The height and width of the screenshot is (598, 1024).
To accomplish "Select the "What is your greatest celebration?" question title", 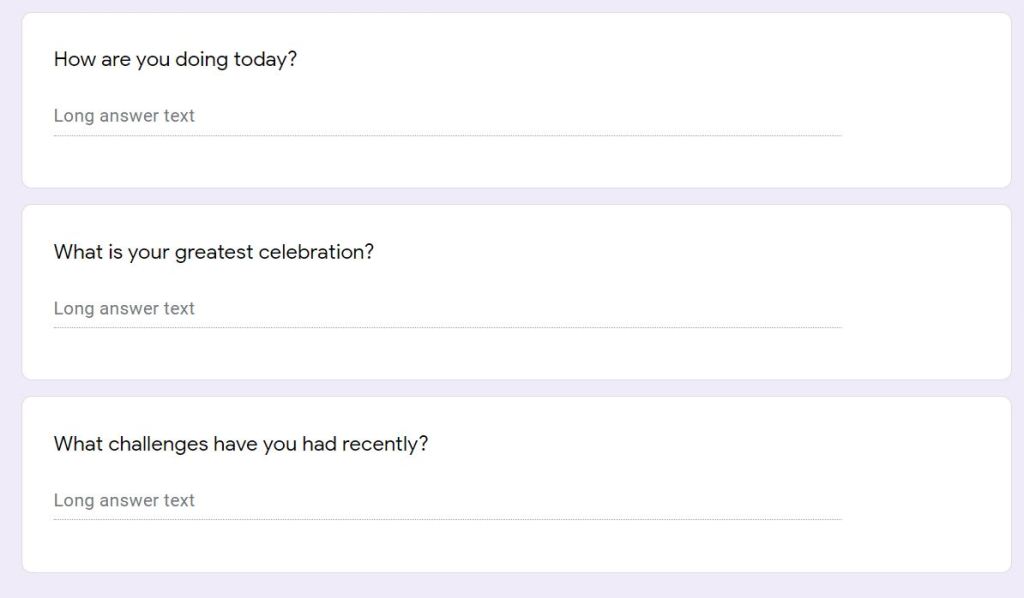I will pos(213,252).
